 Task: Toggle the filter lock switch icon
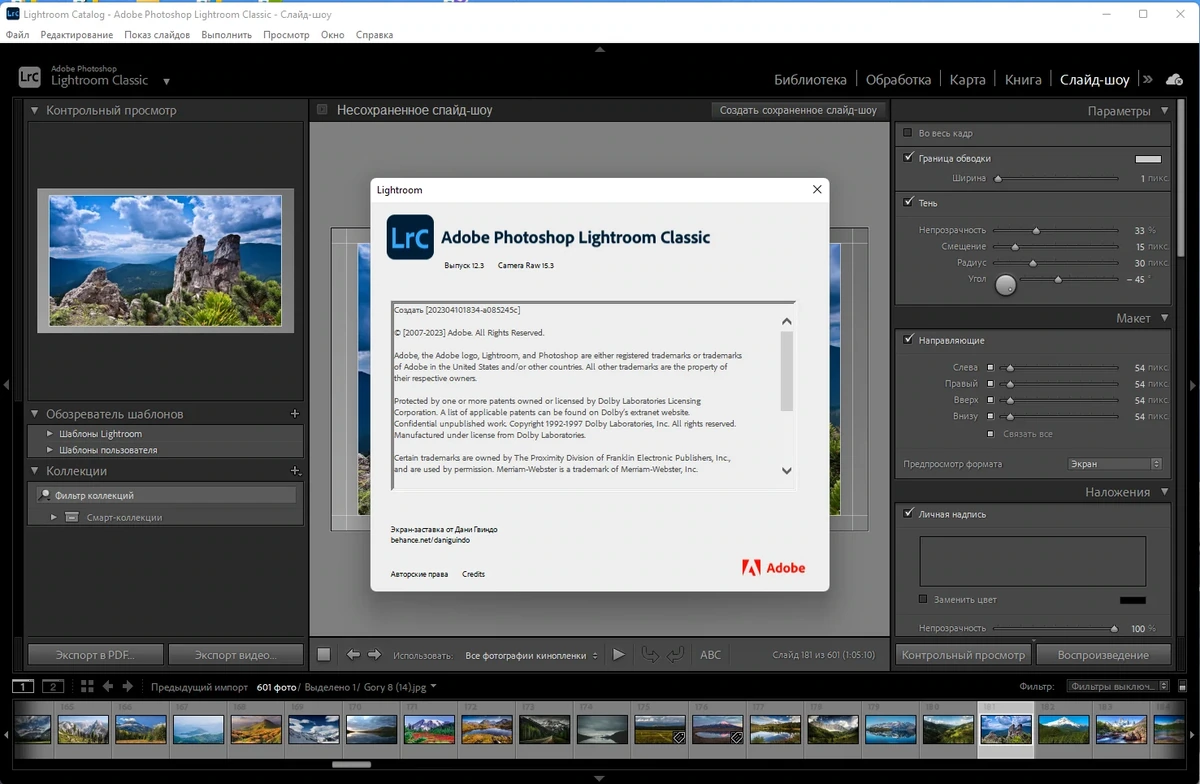[x=1183, y=686]
